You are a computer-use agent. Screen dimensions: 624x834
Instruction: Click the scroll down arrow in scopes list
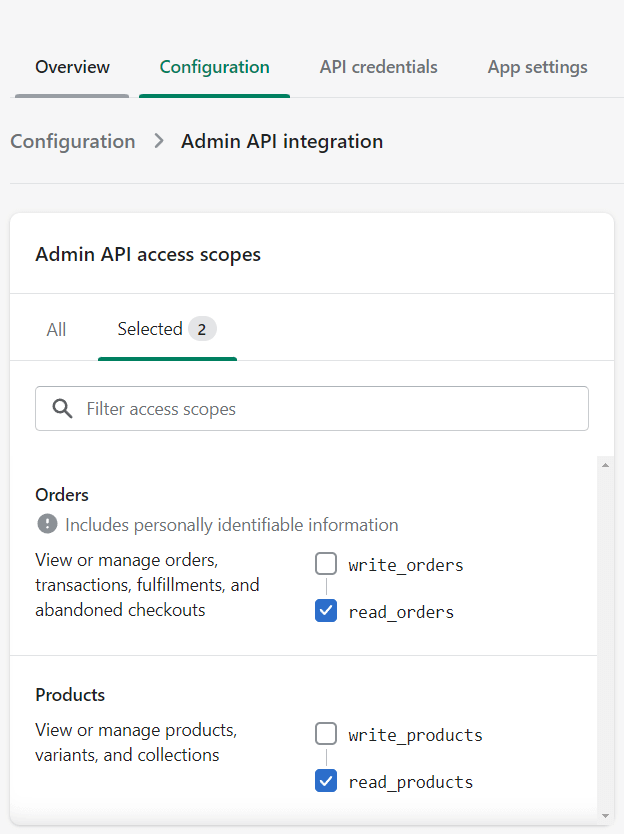pyautogui.click(x=605, y=815)
